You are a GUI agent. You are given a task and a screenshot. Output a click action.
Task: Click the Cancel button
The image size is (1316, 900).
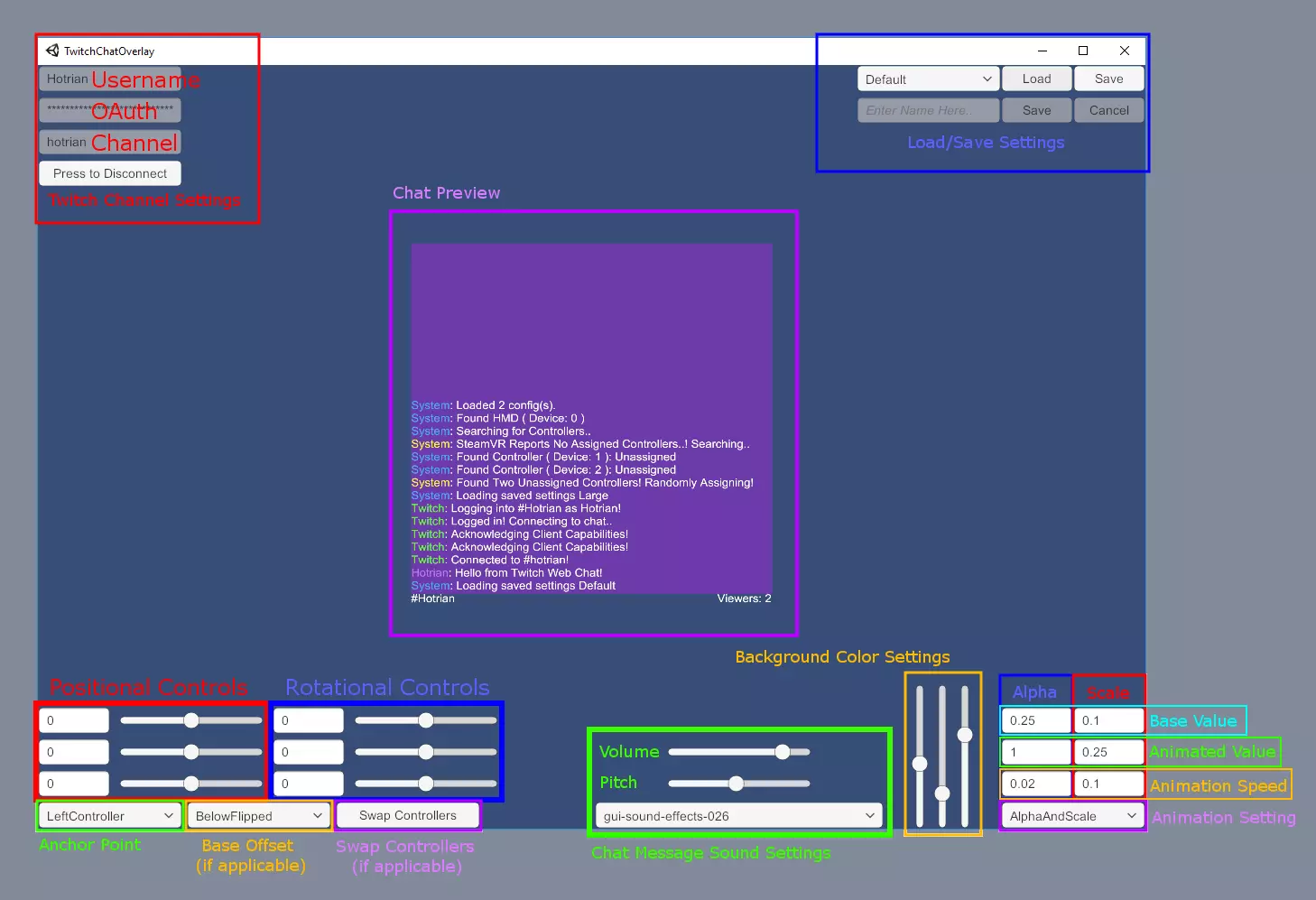[1108, 110]
